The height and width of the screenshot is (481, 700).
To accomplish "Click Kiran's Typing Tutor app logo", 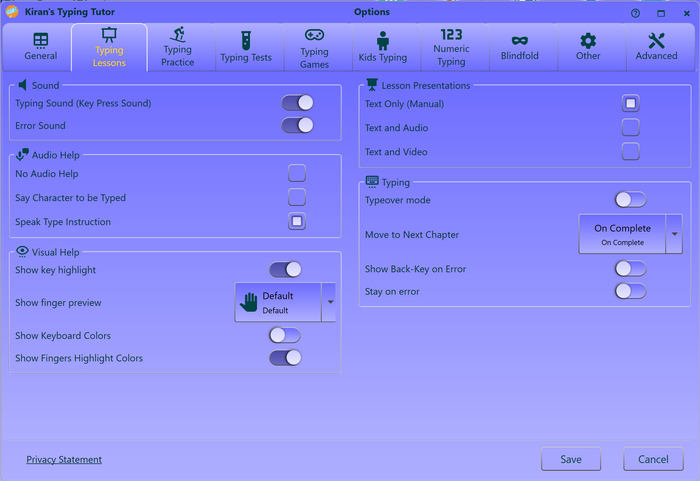I will pyautogui.click(x=12, y=12).
